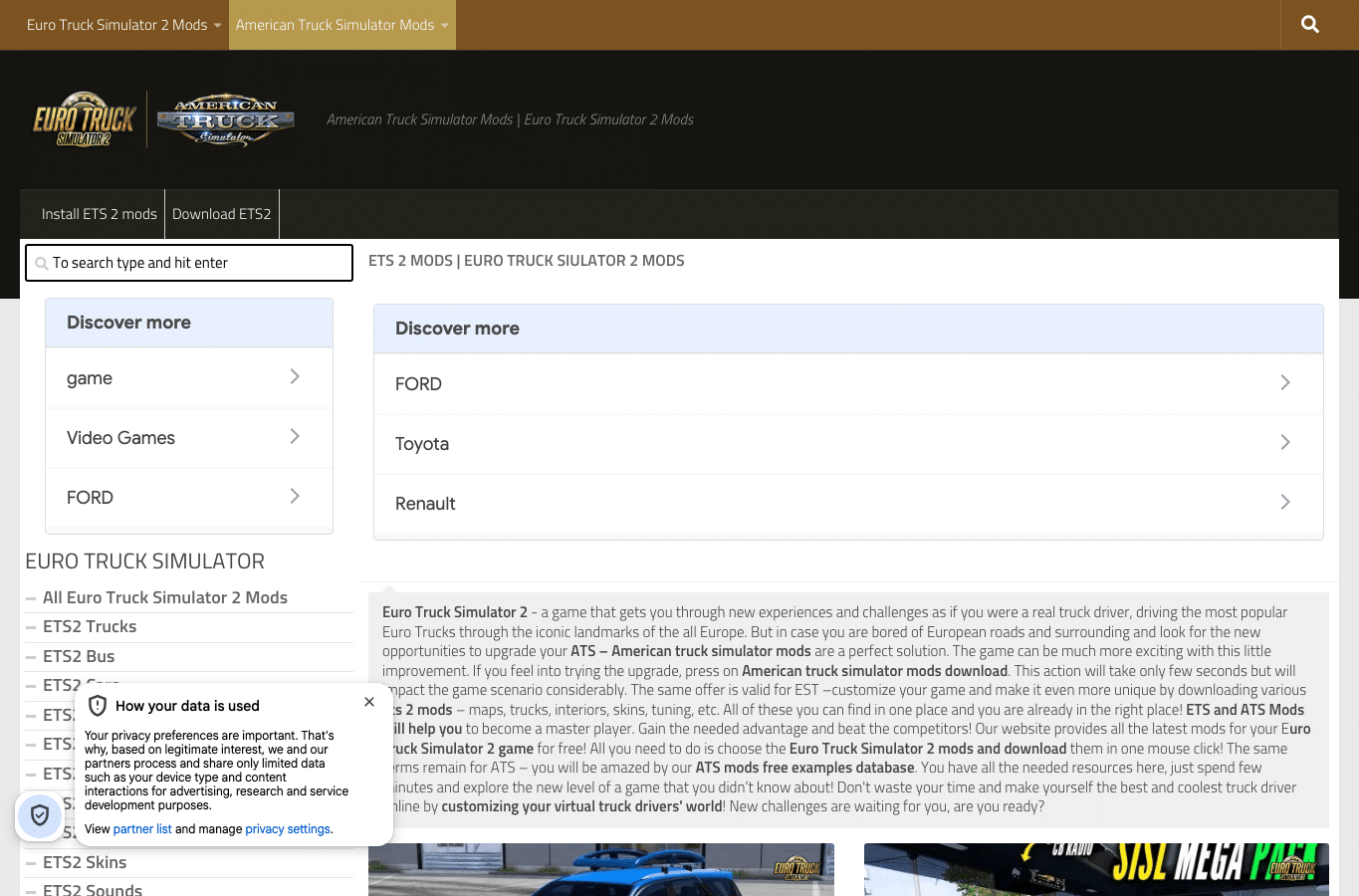Open the SISL Mega Pack thumbnail
The image size is (1359, 896).
click(x=1096, y=869)
